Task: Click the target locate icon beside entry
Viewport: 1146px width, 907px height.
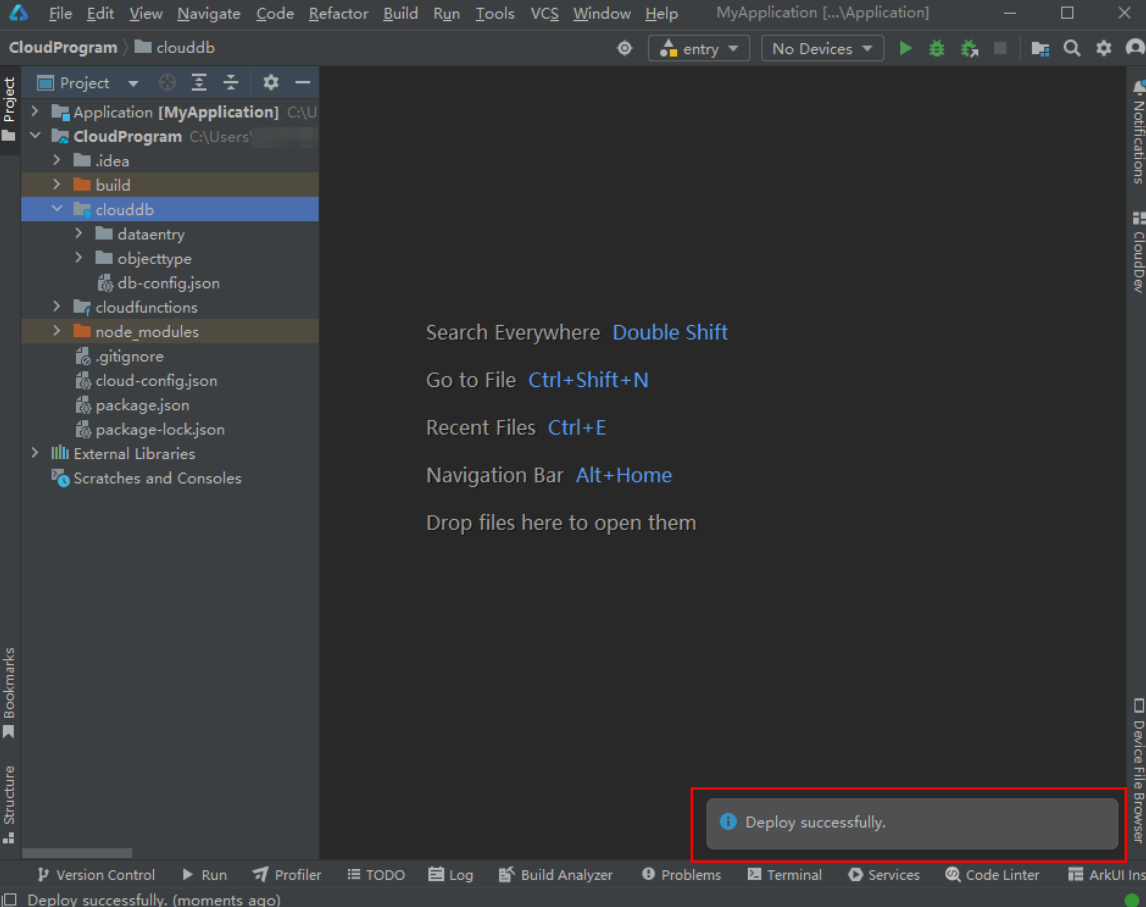Action: pos(624,48)
